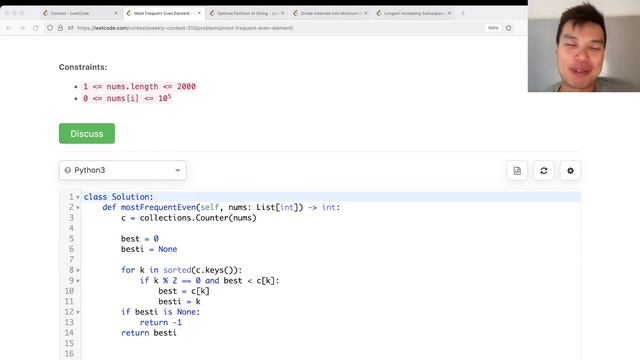The width and height of the screenshot is (640, 360).
Task: Close the Divide Intervals Into Minimum tab
Action: tap(366, 13)
